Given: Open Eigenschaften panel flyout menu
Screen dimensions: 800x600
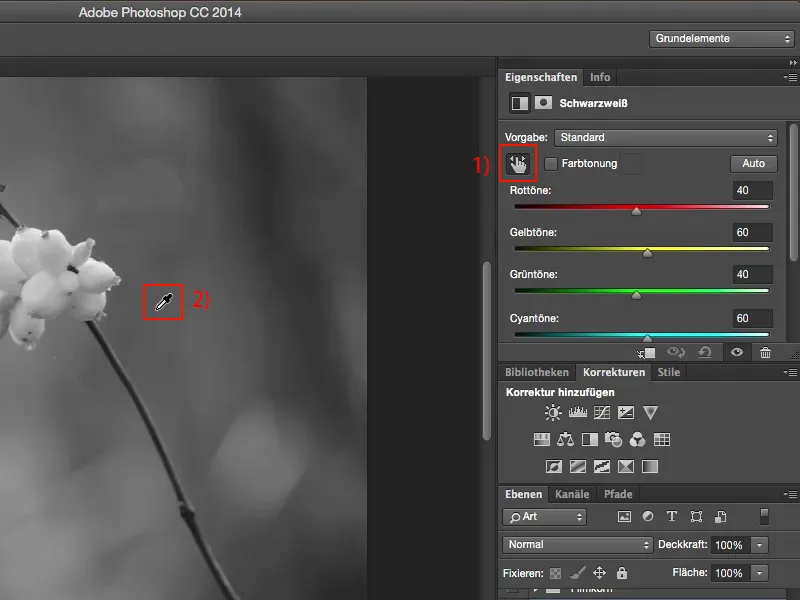Looking at the screenshot, I should click(x=790, y=78).
